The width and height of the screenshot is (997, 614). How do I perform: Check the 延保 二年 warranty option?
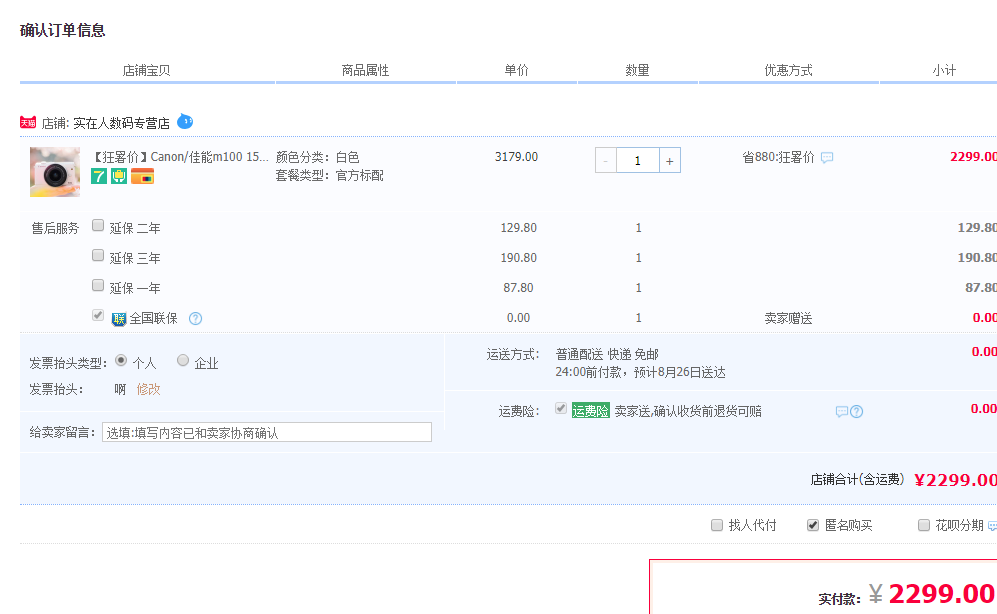click(98, 225)
